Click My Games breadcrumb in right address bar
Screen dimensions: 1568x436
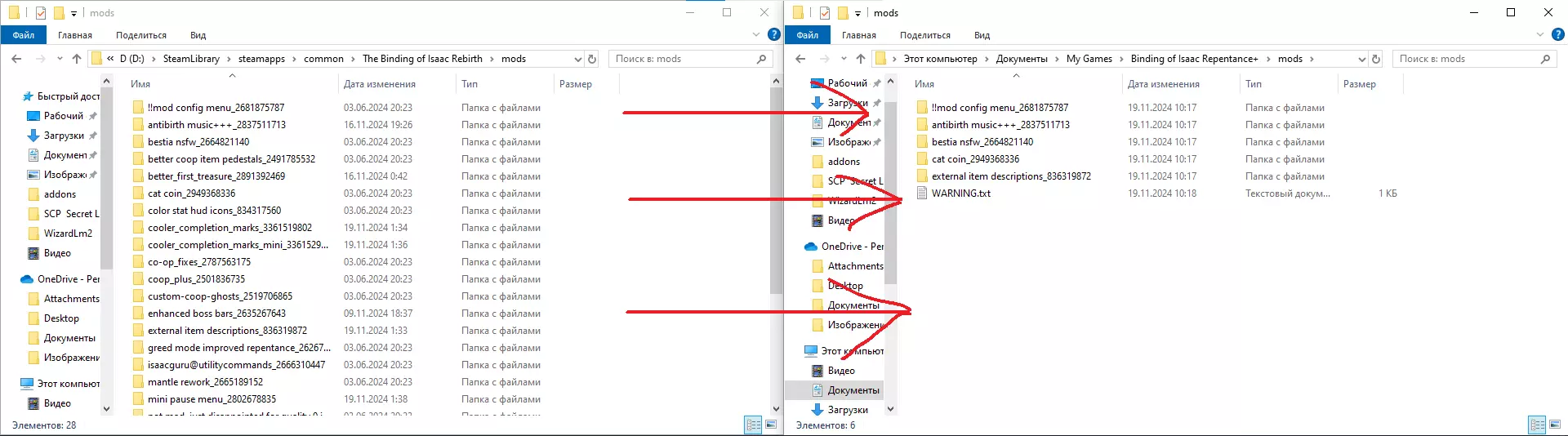pos(1089,59)
